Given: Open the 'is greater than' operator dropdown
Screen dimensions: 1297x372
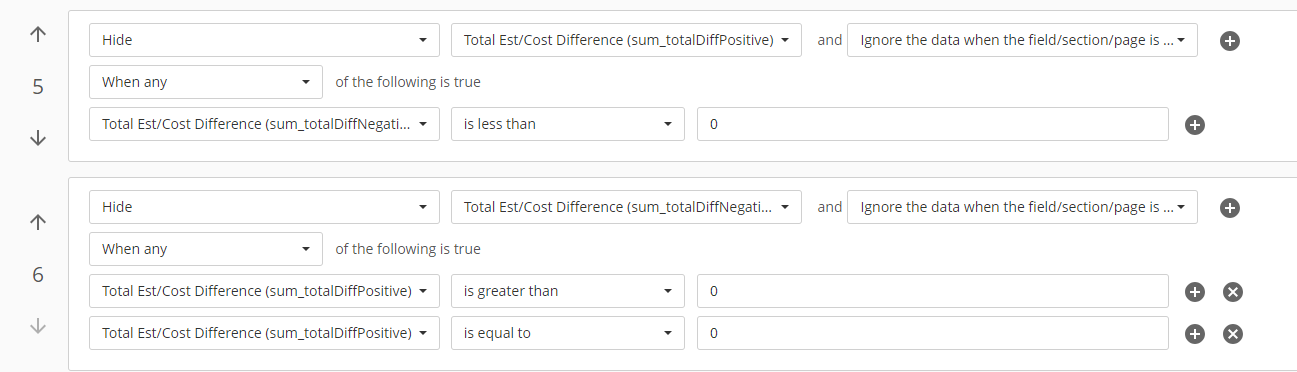Looking at the screenshot, I should click(x=568, y=291).
